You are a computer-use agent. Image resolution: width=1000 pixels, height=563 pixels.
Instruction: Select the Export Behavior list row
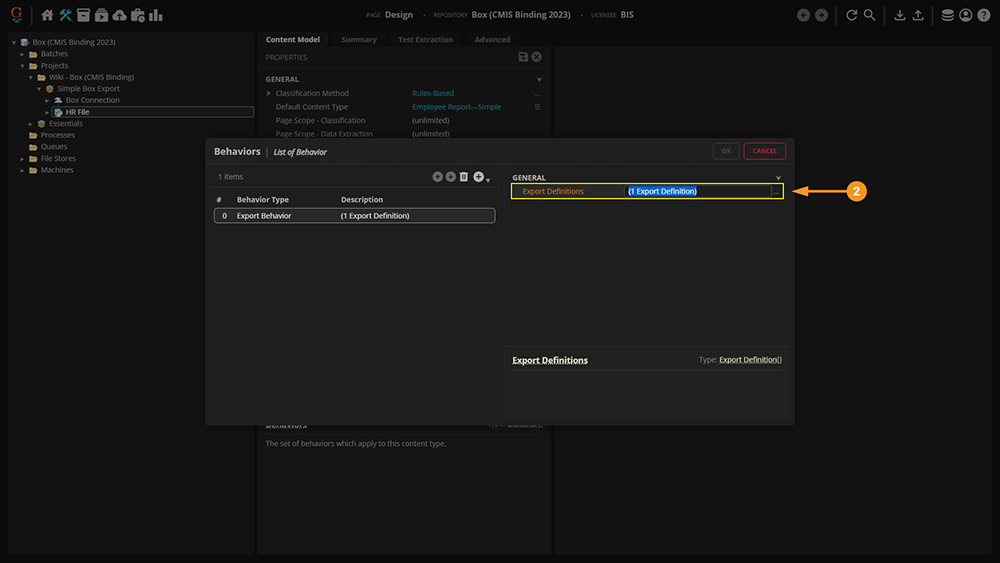(354, 216)
